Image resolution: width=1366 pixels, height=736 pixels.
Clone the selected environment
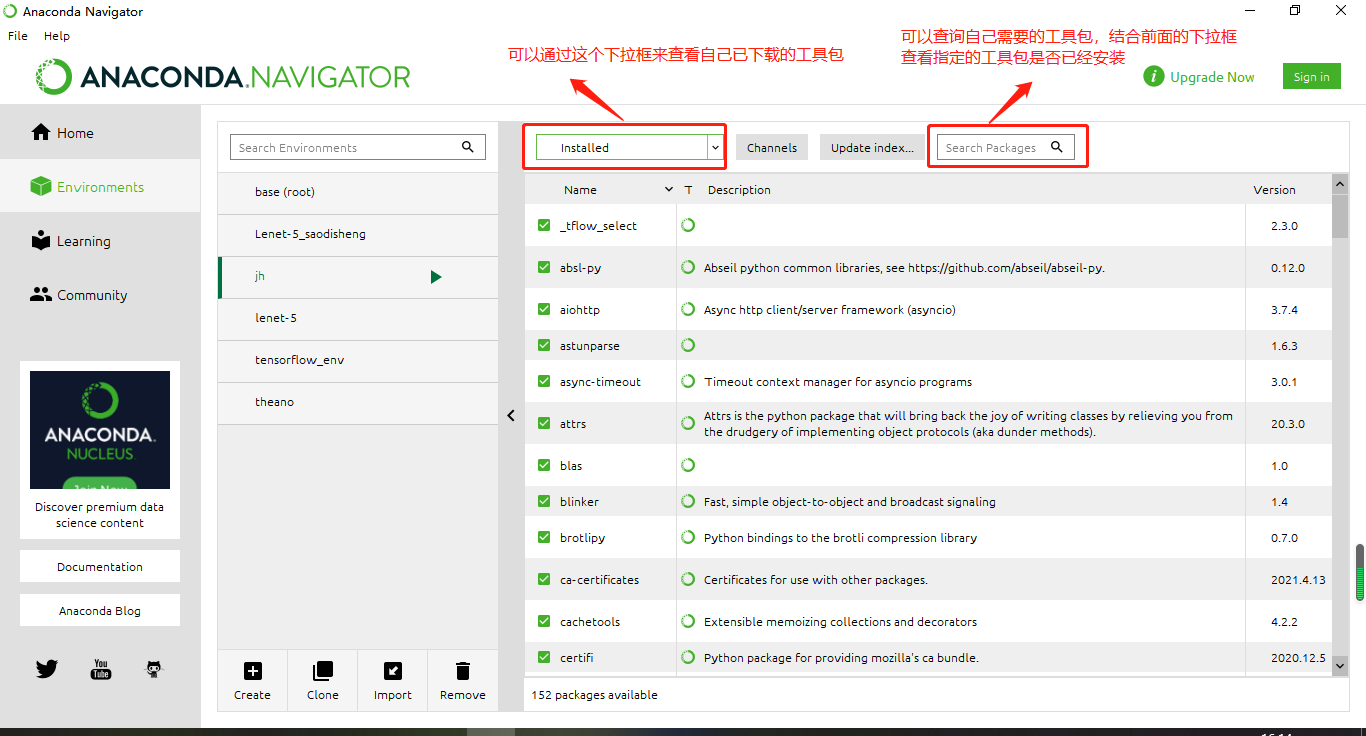(322, 680)
